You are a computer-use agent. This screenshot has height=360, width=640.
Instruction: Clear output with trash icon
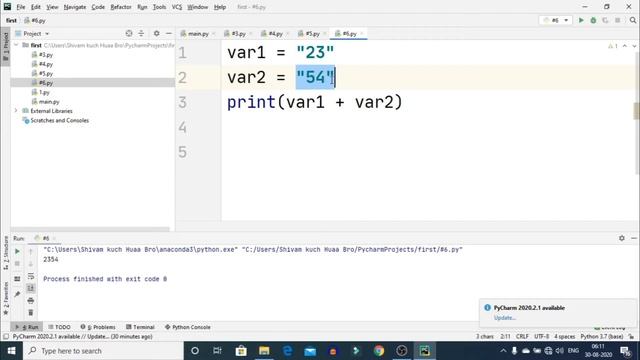coord(31,313)
